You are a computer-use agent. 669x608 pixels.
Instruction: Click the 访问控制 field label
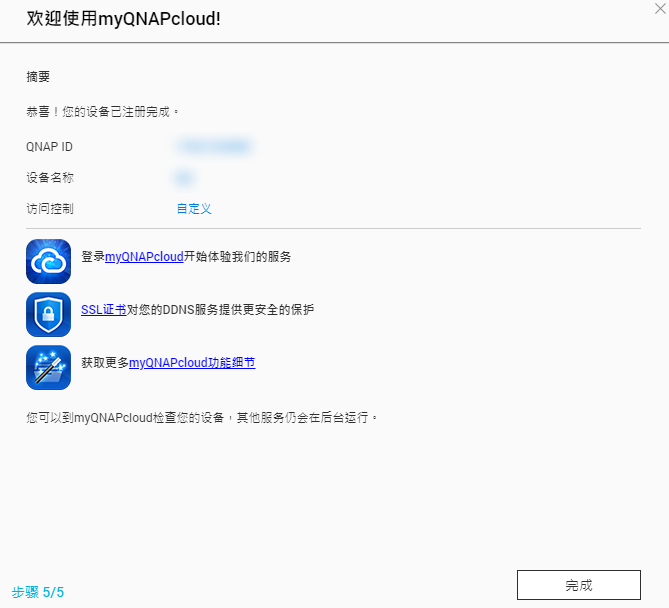[50, 209]
